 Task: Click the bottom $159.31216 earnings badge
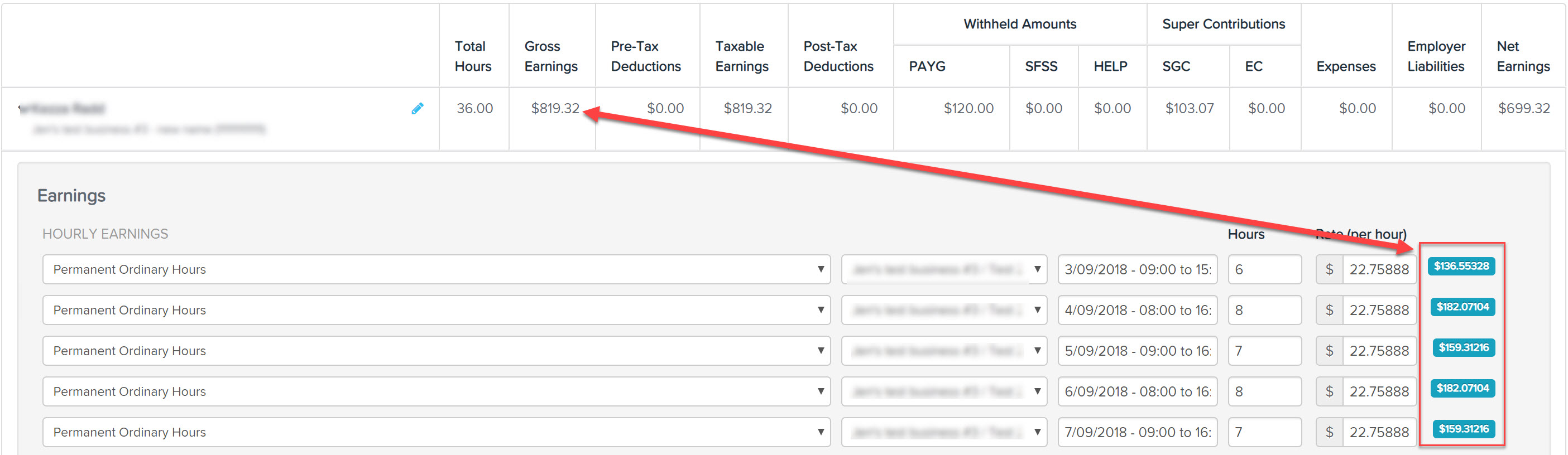click(1463, 429)
